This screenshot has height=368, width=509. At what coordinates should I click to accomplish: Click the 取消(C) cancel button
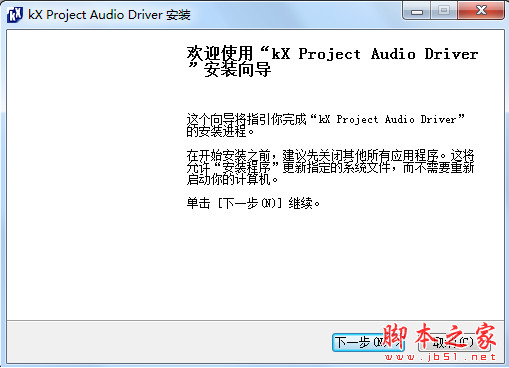click(x=454, y=342)
